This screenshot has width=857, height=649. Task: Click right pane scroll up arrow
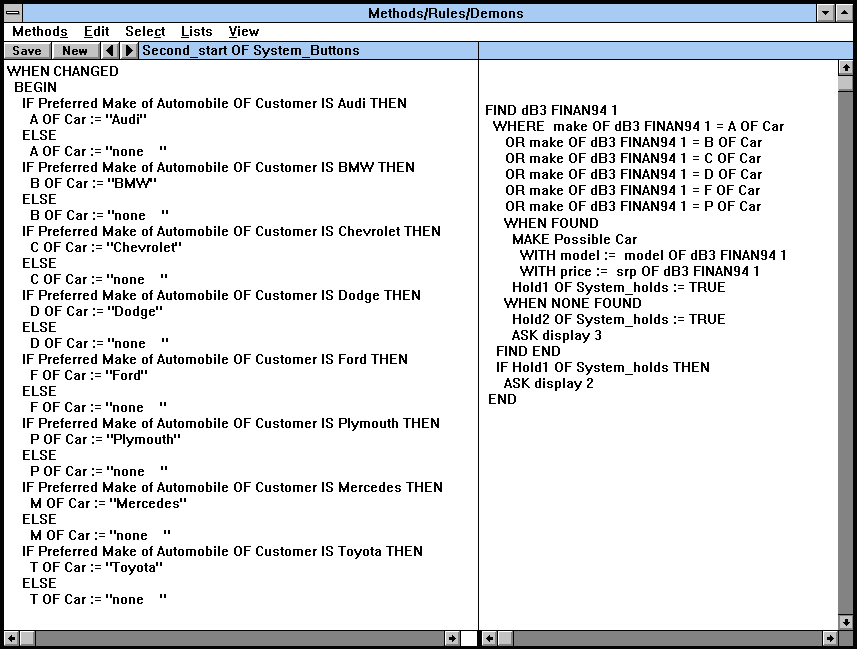pyautogui.click(x=846, y=68)
